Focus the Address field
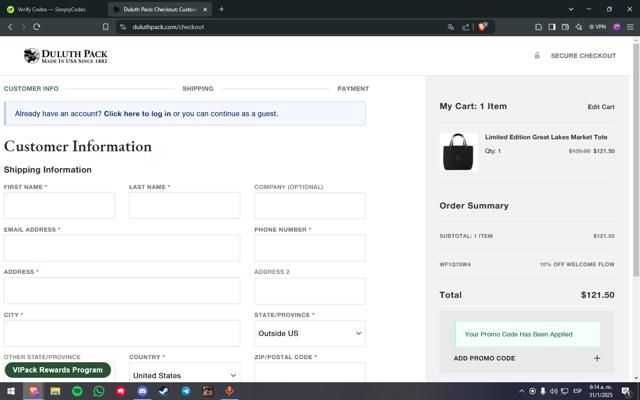The height and width of the screenshot is (400, 640). [122, 291]
